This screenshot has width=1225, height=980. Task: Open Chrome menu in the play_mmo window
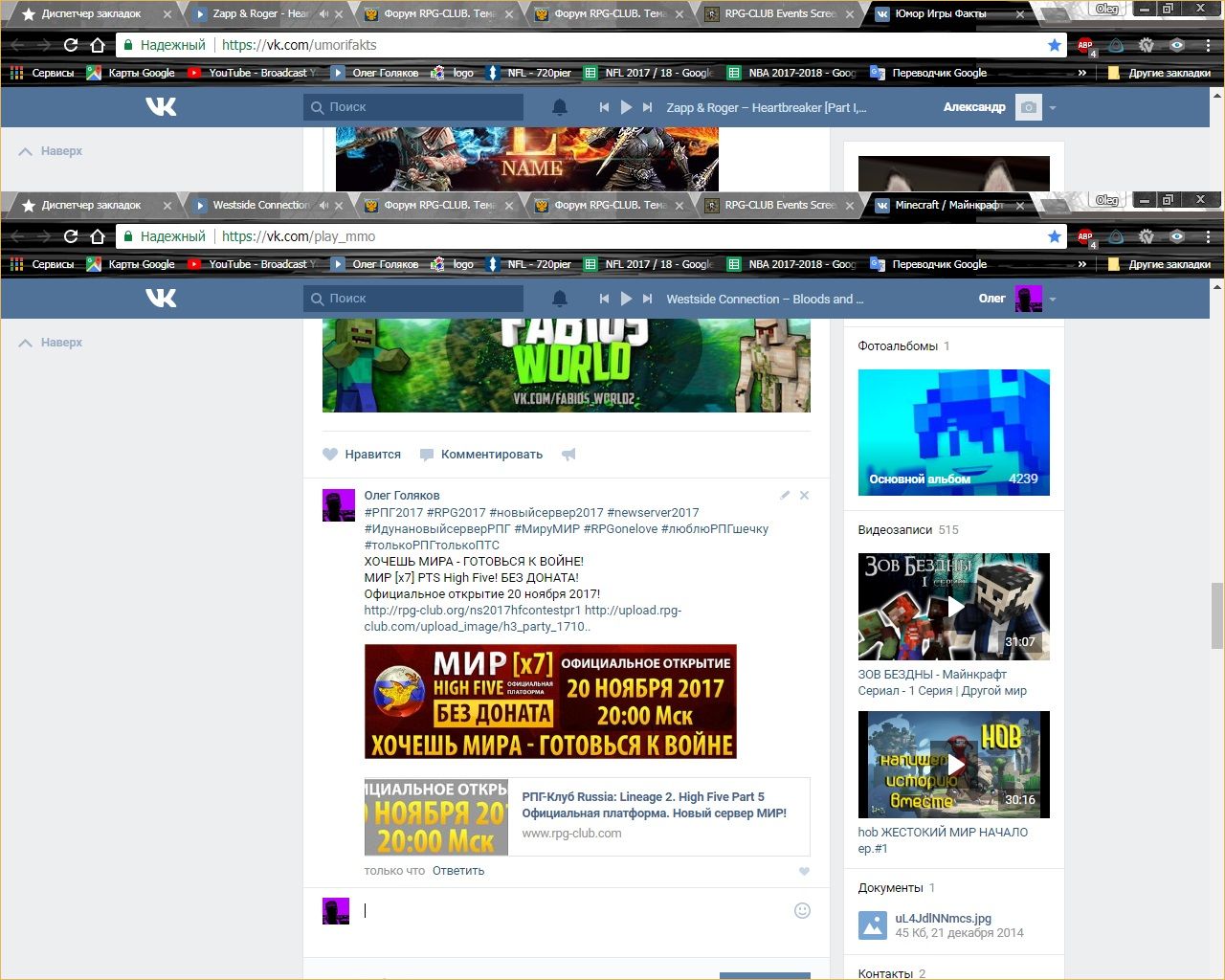(1209, 235)
